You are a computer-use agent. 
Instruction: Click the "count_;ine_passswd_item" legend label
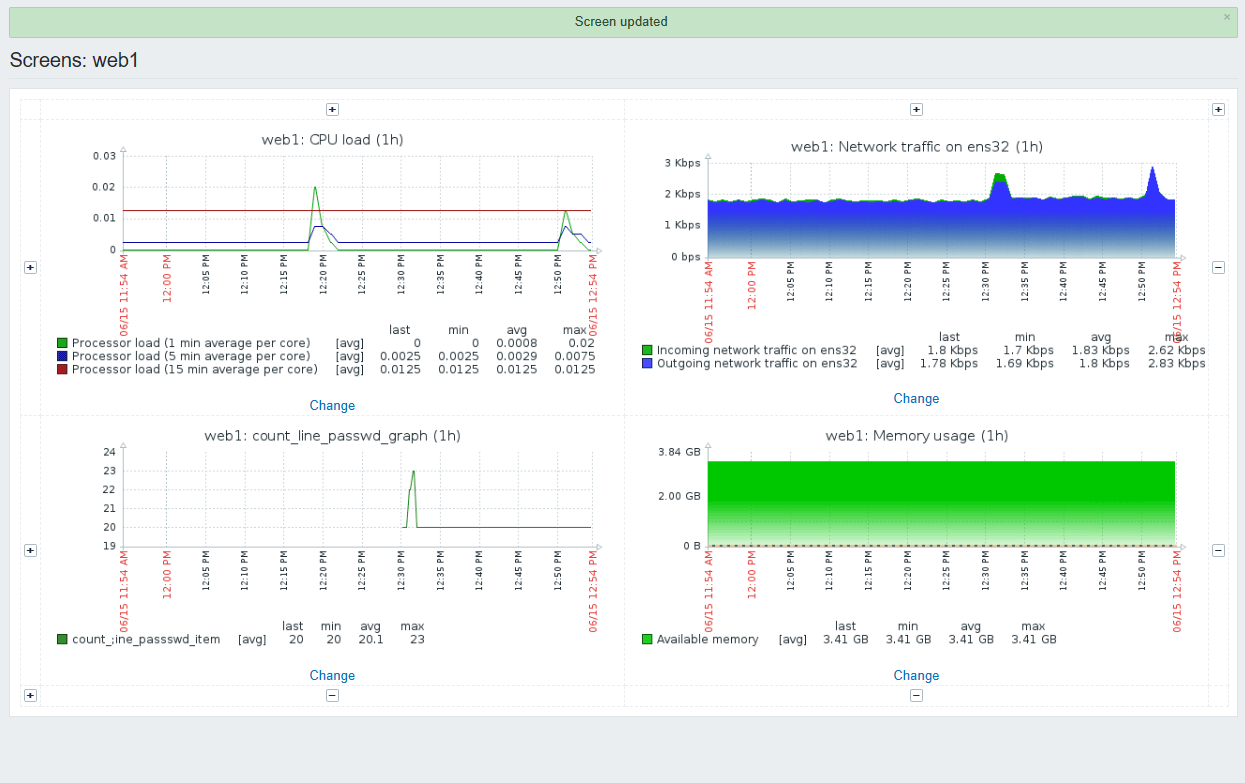tap(146, 639)
